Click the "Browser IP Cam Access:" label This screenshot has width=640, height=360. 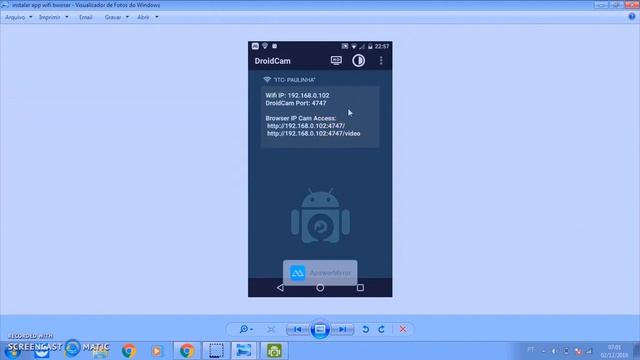301,118
